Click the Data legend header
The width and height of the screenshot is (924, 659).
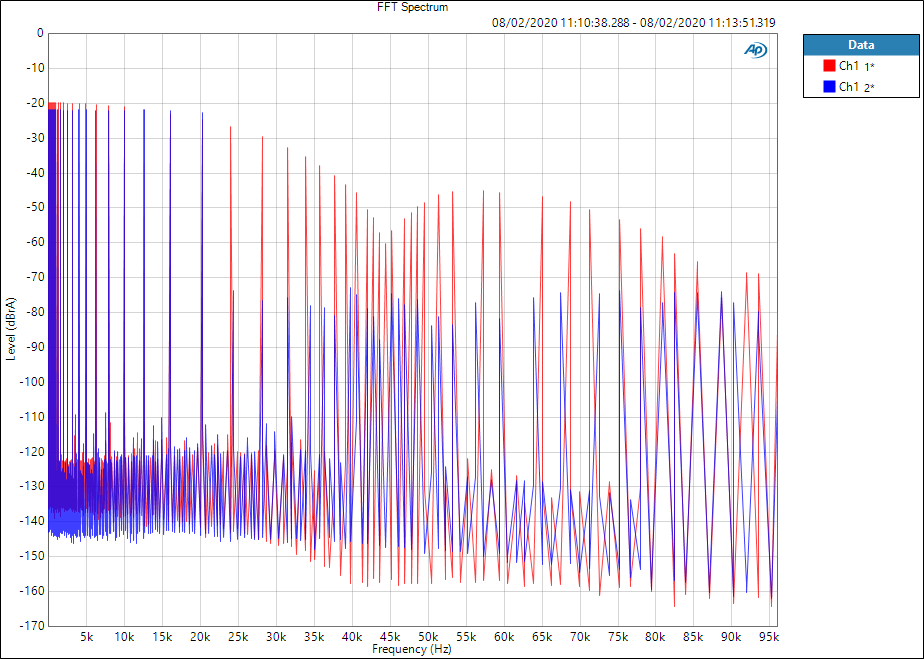click(860, 45)
